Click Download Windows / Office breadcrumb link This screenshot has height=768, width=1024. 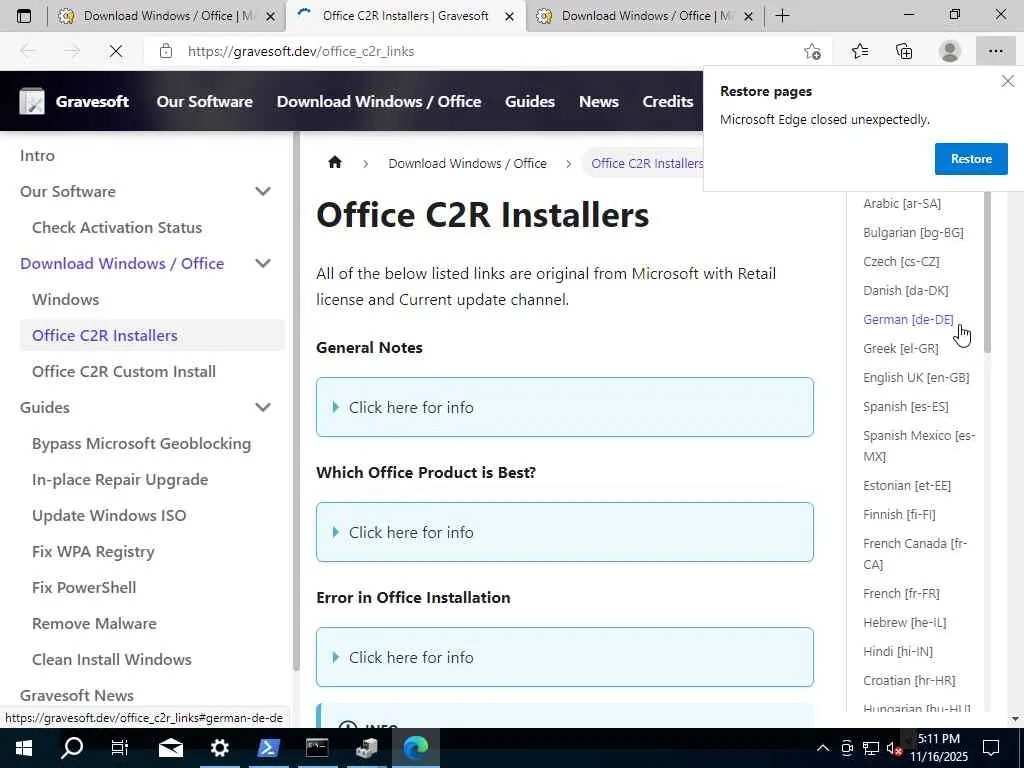click(467, 163)
